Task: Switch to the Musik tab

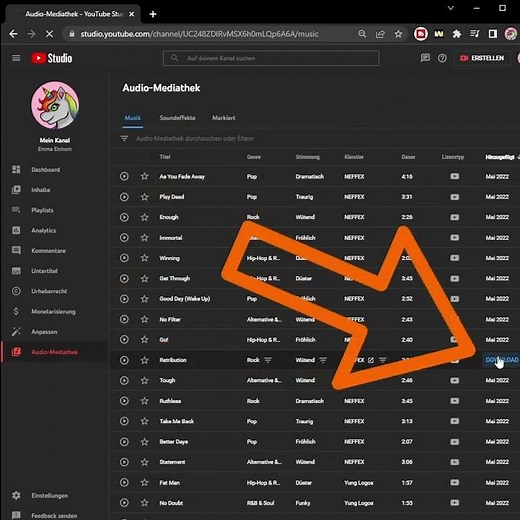Action: 133,118
